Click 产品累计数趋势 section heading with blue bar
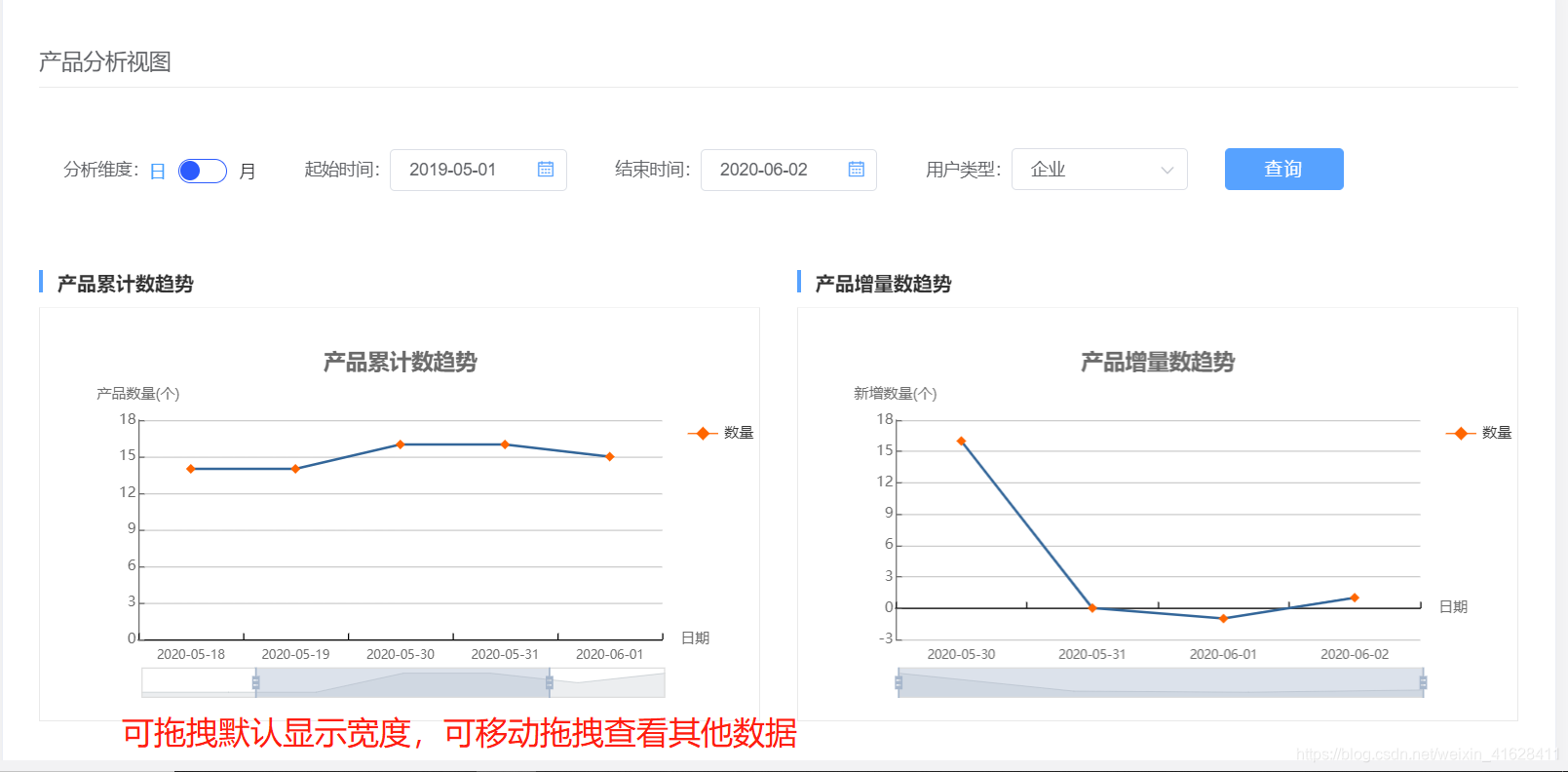This screenshot has width=1568, height=772. (117, 283)
